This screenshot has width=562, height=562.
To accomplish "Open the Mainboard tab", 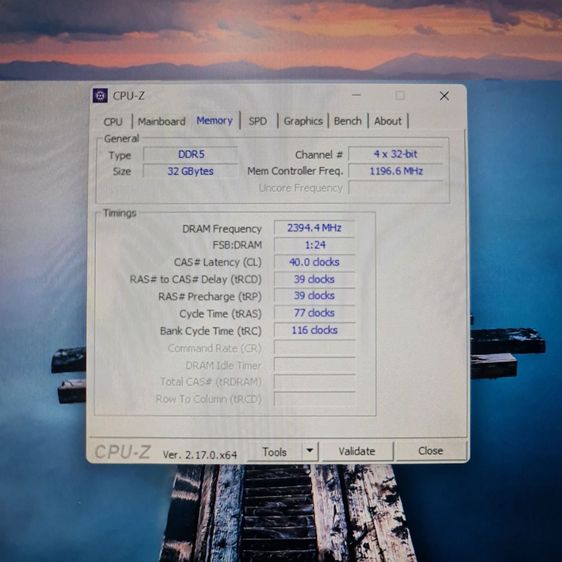I will (x=162, y=122).
